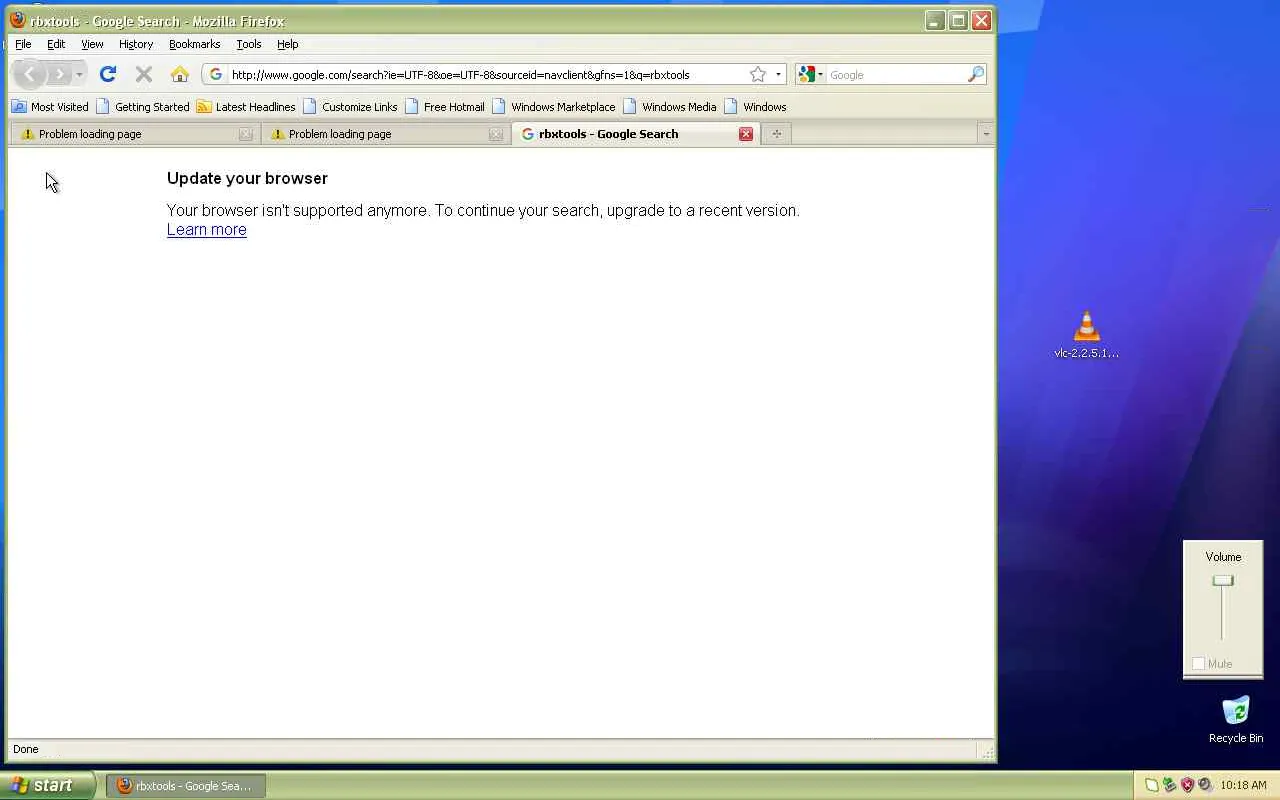The width and height of the screenshot is (1280, 800).
Task: Click the magnifier icon in the search box
Action: tap(976, 74)
